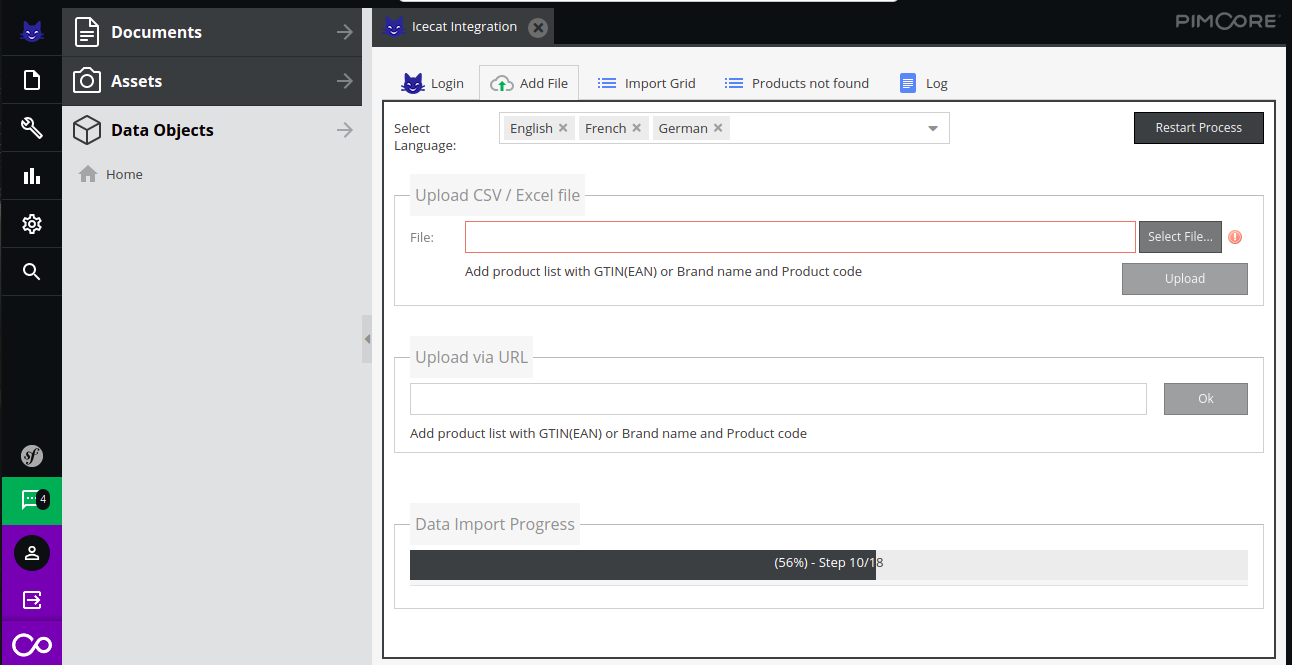Image resolution: width=1292 pixels, height=665 pixels.
Task: Click the Ok button
Action: tap(1206, 399)
